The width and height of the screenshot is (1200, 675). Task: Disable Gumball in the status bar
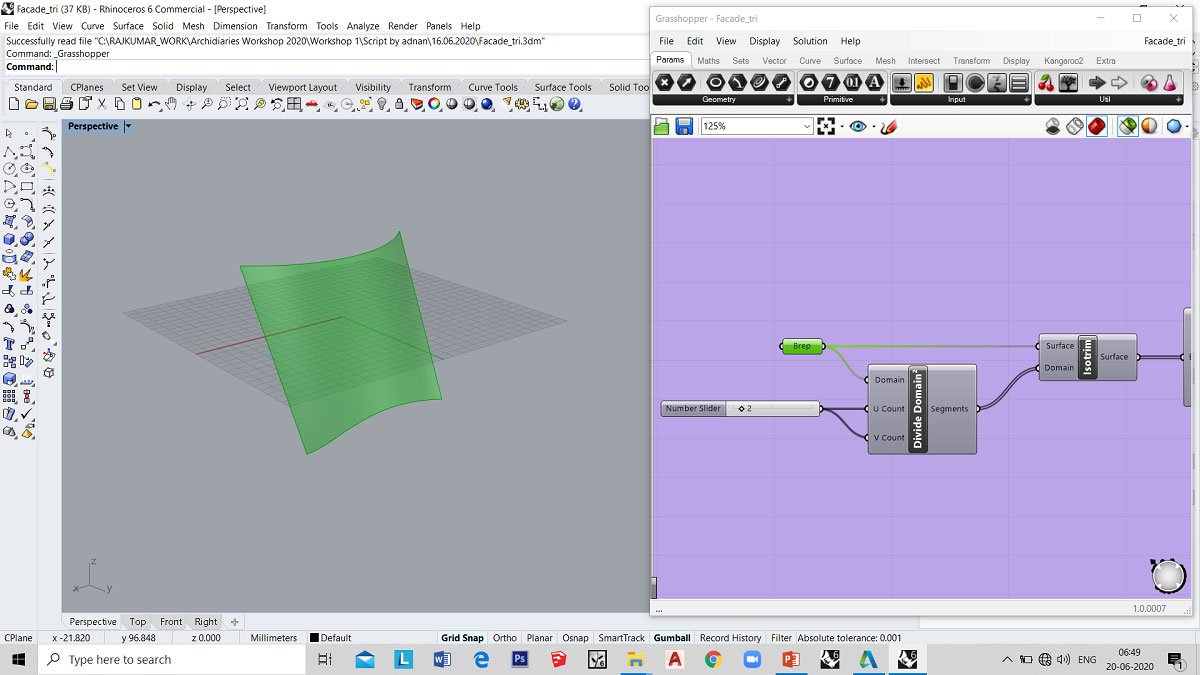[x=671, y=638]
